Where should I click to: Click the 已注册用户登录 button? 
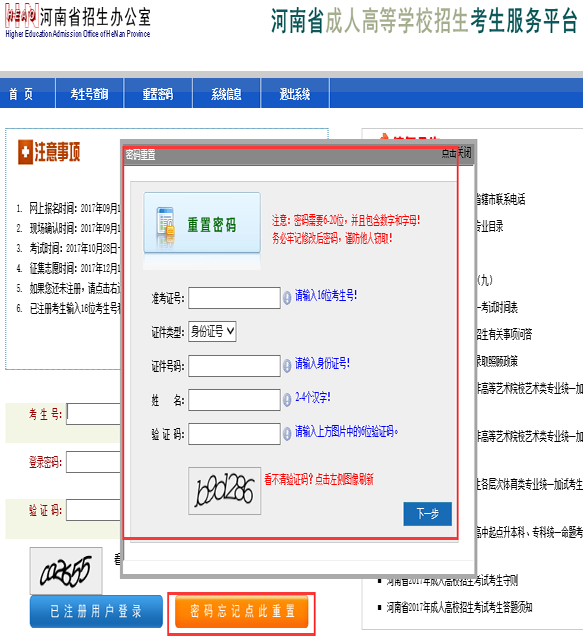pos(96,611)
